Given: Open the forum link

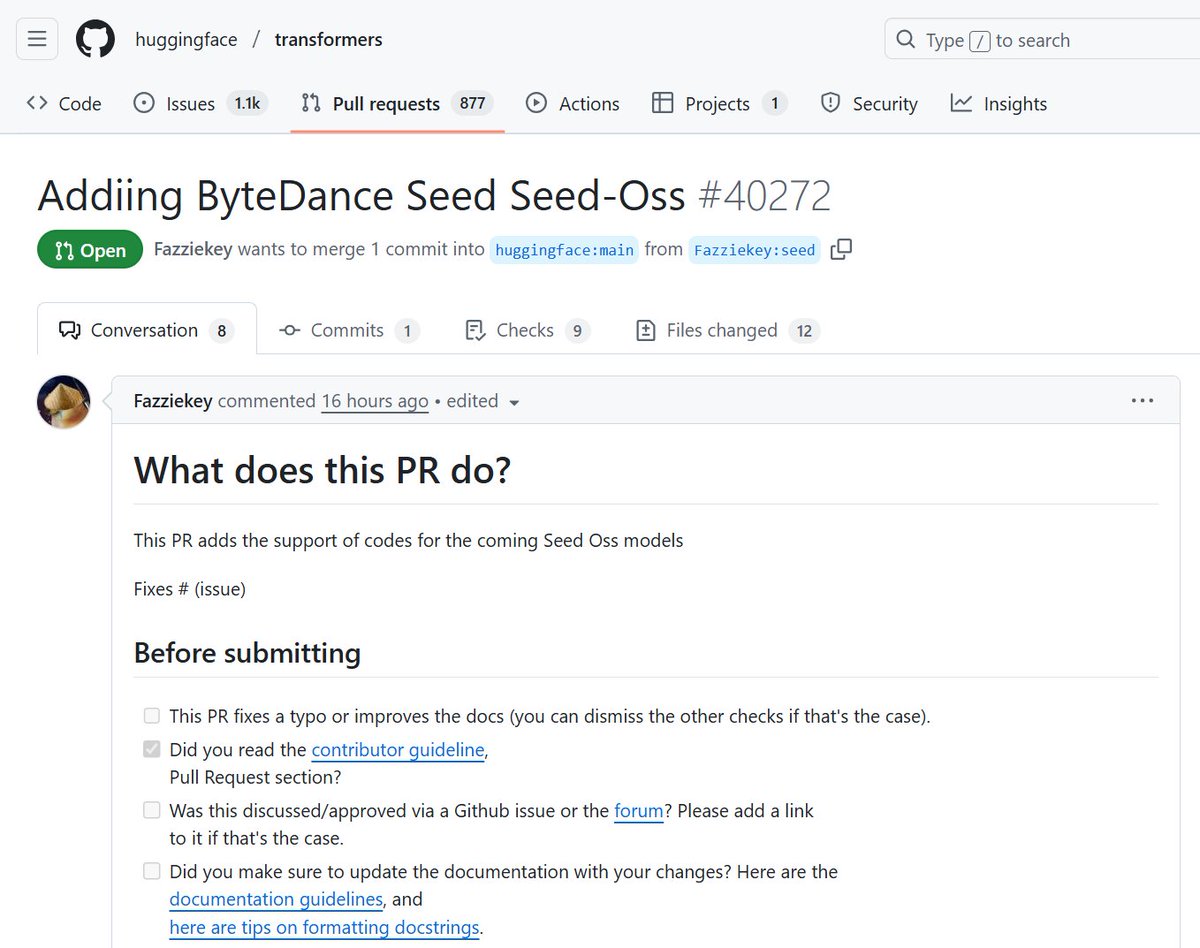Looking at the screenshot, I should [x=639, y=811].
